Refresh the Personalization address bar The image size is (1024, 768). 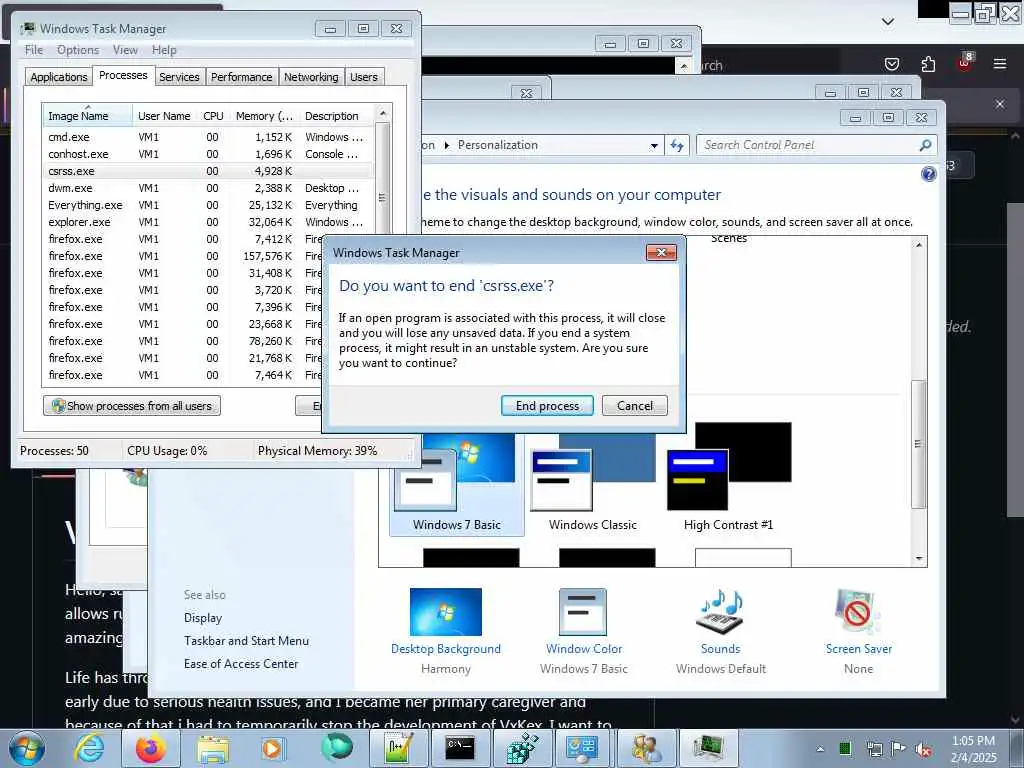[677, 146]
